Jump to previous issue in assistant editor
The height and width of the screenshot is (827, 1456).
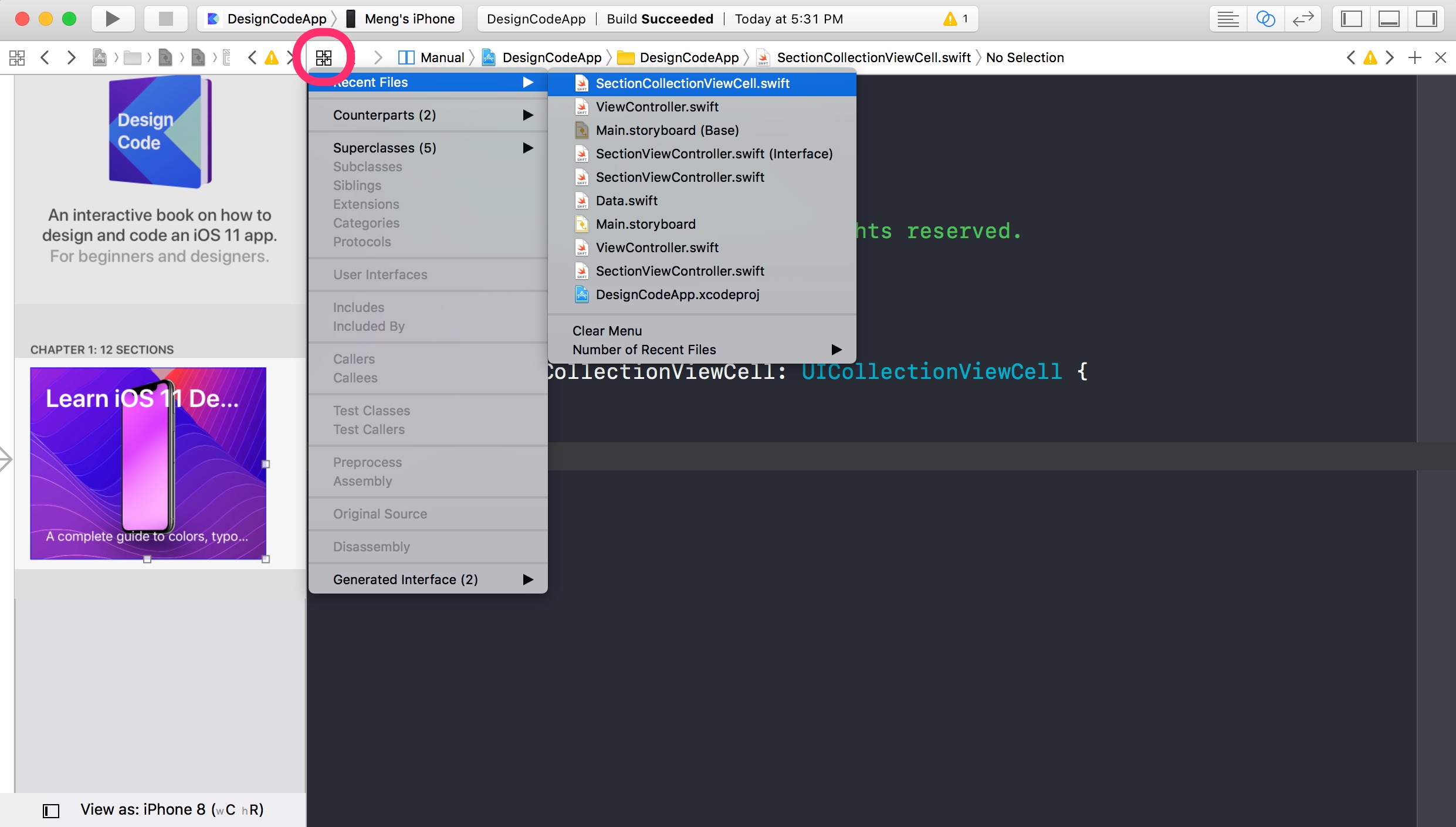1351,57
